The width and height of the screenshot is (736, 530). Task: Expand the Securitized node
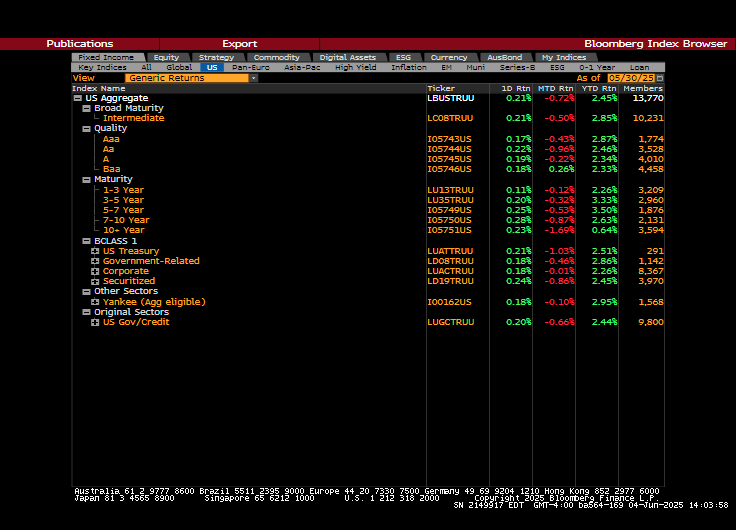point(95,281)
